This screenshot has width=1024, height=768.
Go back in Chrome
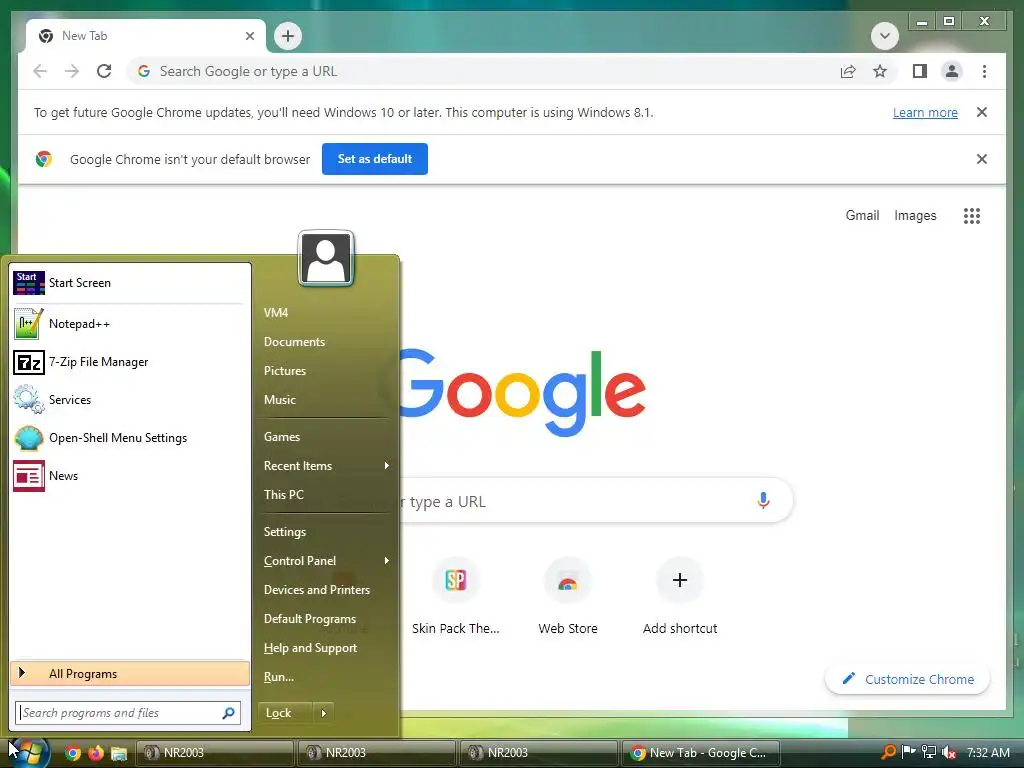point(40,71)
